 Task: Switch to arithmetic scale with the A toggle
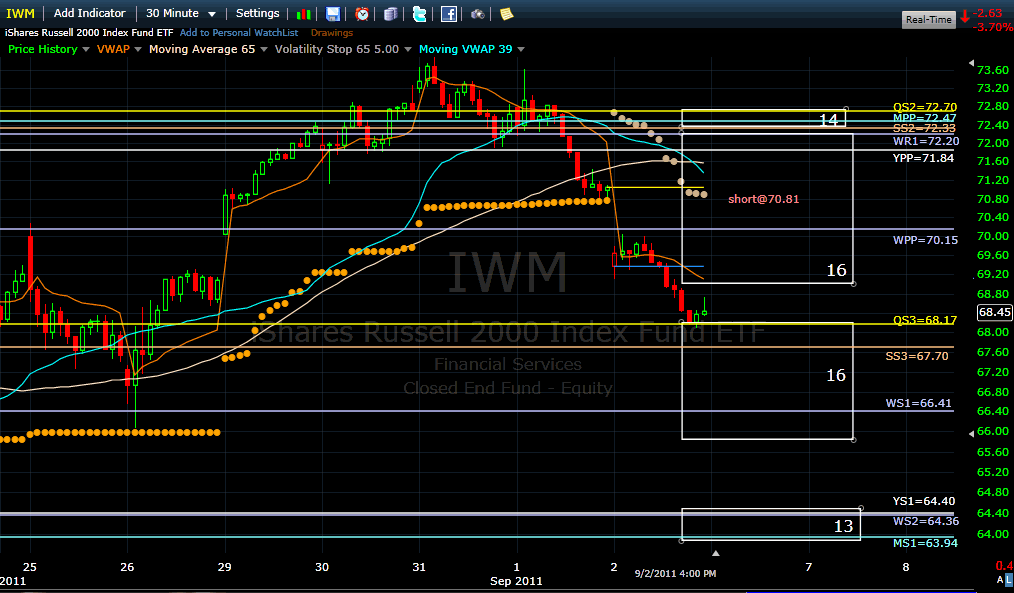tap(1000, 579)
